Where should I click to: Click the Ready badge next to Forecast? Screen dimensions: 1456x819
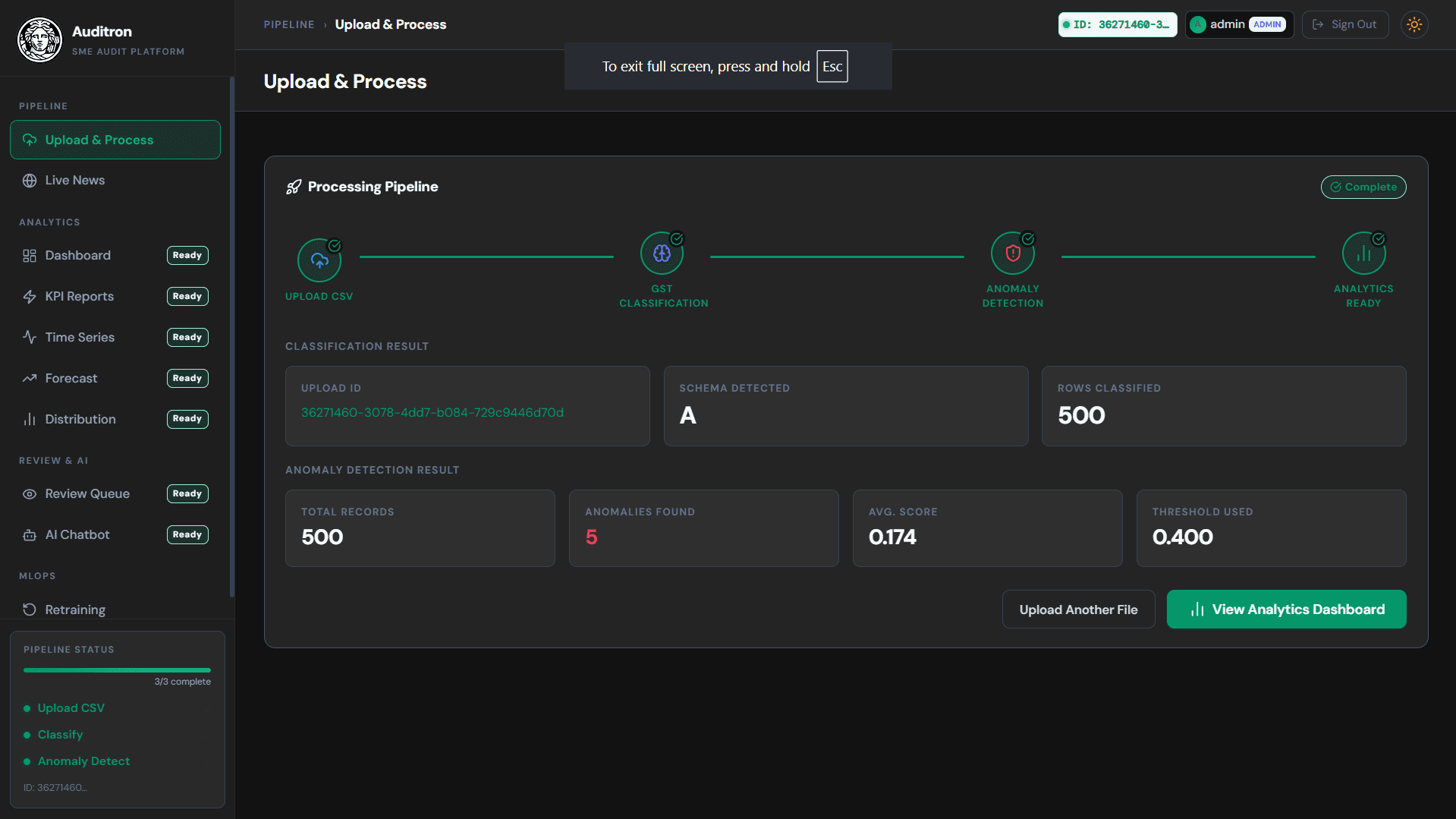187,378
